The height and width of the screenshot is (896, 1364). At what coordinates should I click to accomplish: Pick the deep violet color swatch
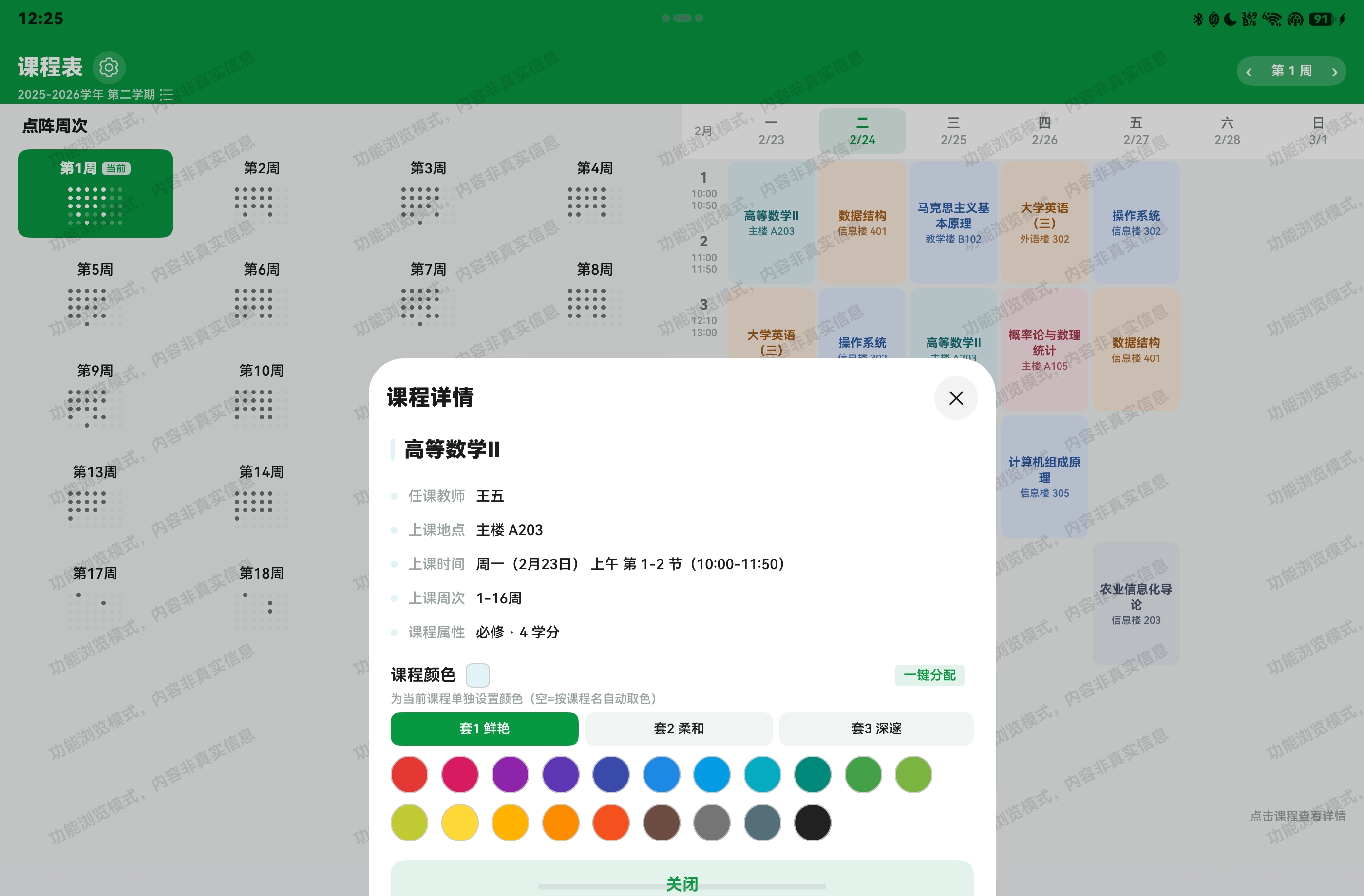pos(561,775)
